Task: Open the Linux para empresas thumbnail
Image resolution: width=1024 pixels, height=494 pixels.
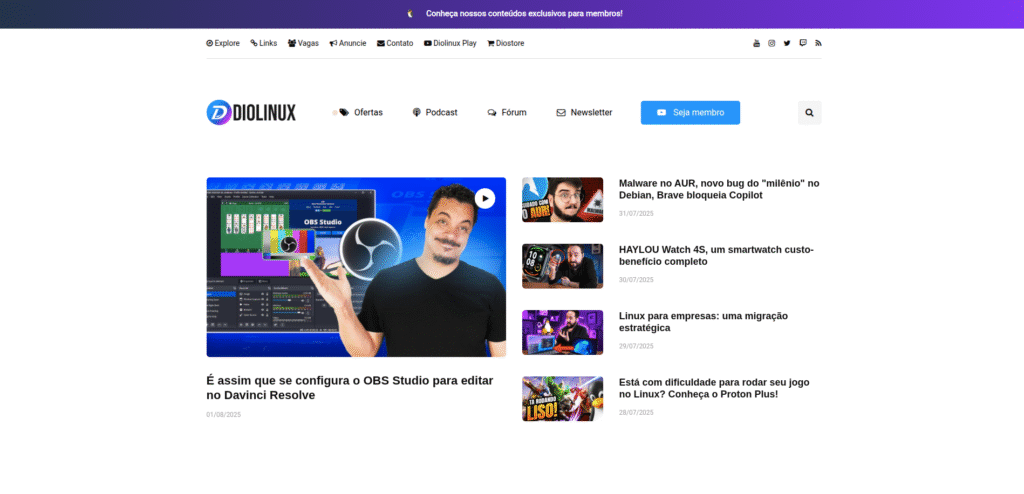Action: (562, 332)
